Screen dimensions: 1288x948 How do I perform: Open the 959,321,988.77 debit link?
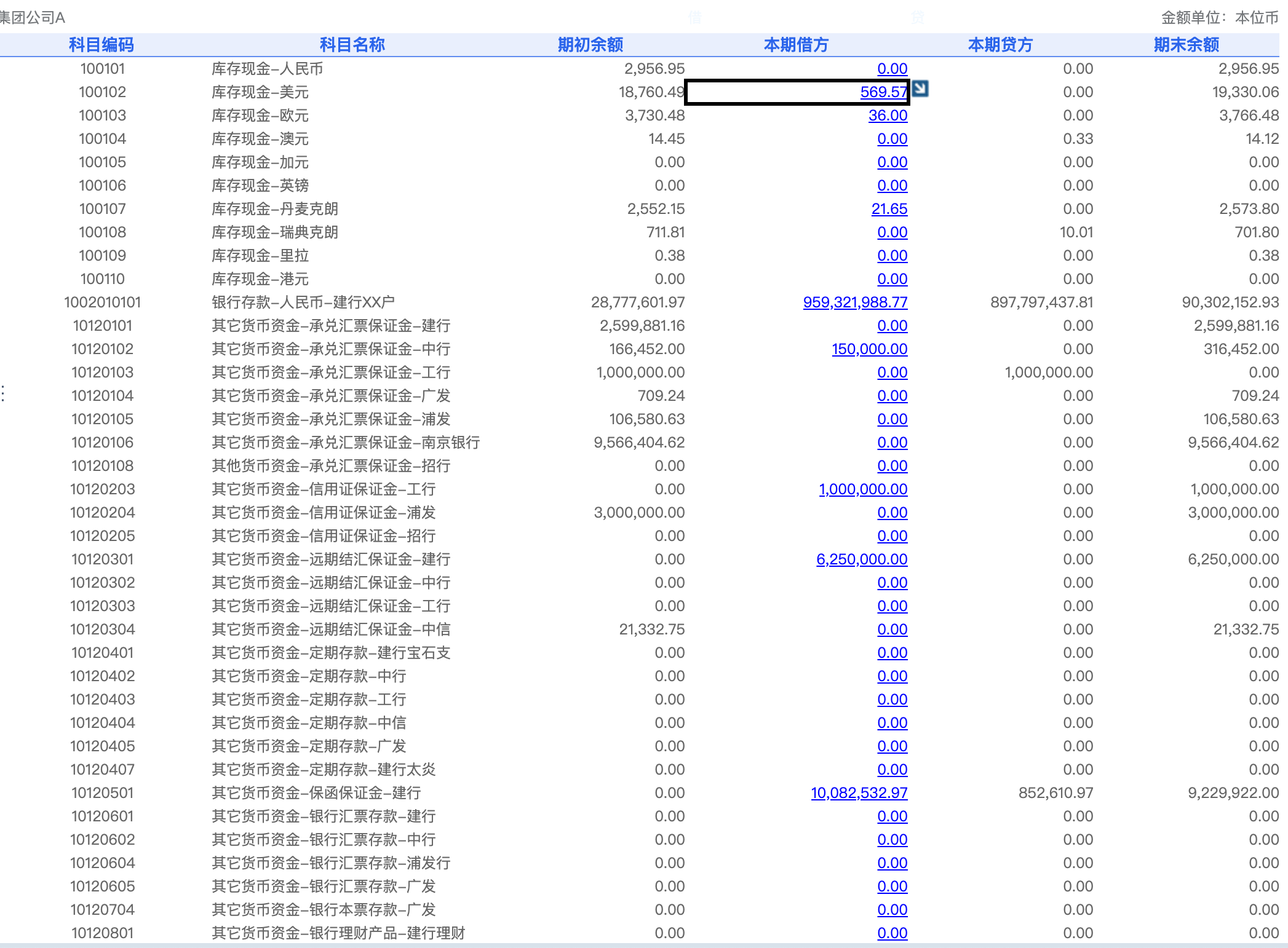[x=855, y=302]
